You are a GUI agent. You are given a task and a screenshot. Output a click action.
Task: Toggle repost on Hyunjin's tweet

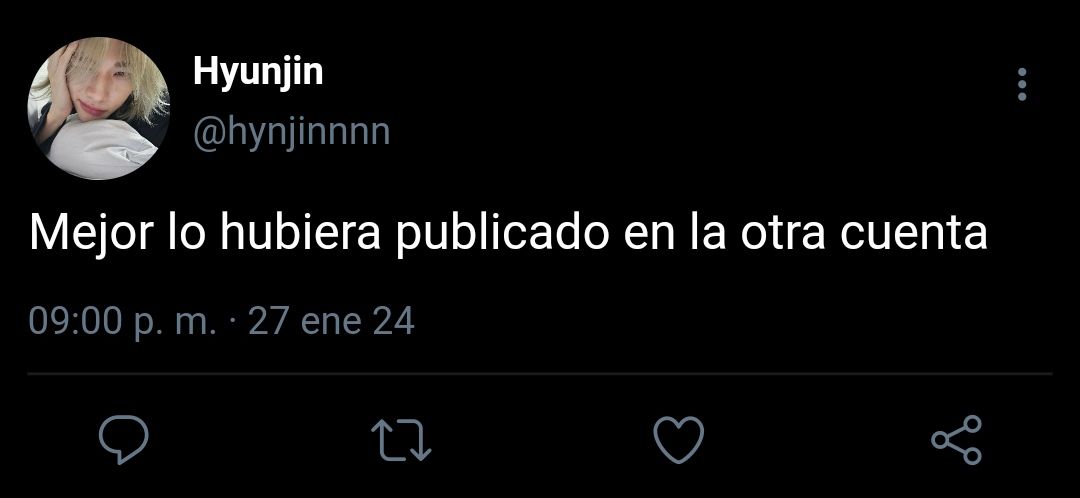click(402, 440)
